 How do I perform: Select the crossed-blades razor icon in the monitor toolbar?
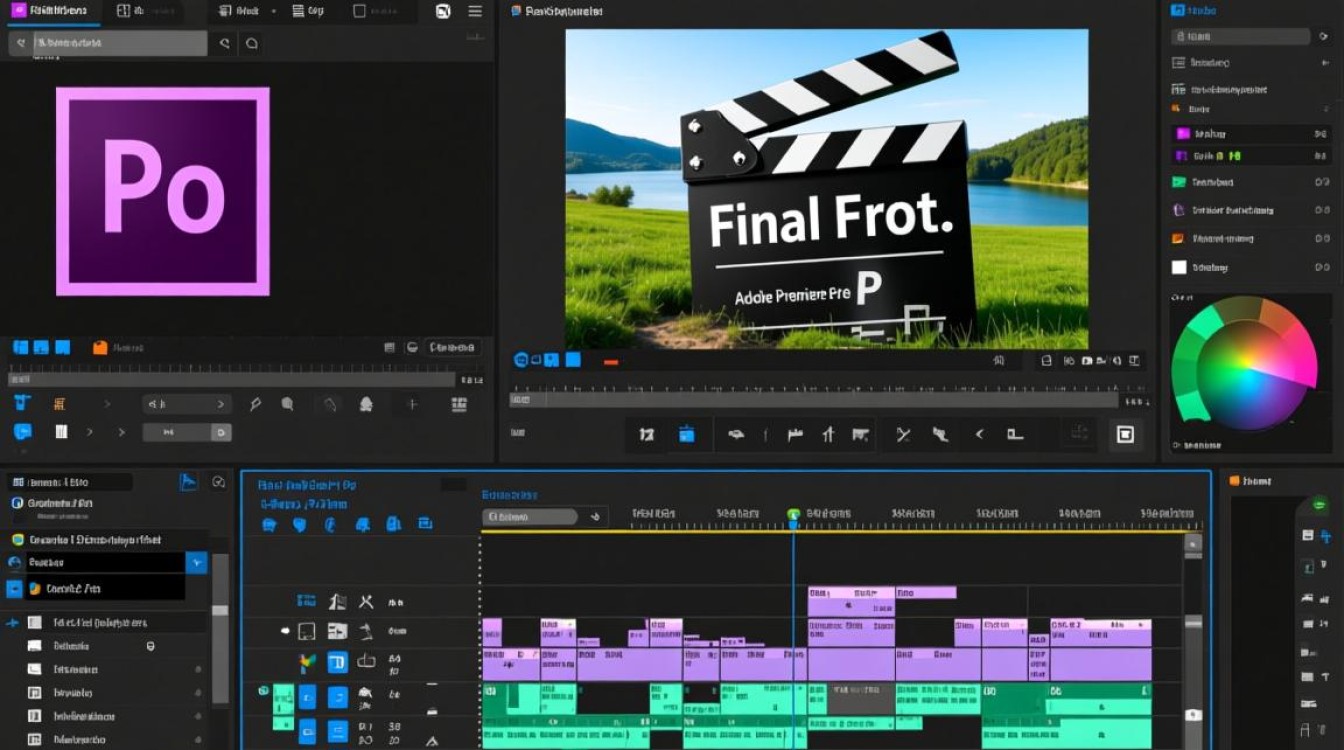pos(903,434)
